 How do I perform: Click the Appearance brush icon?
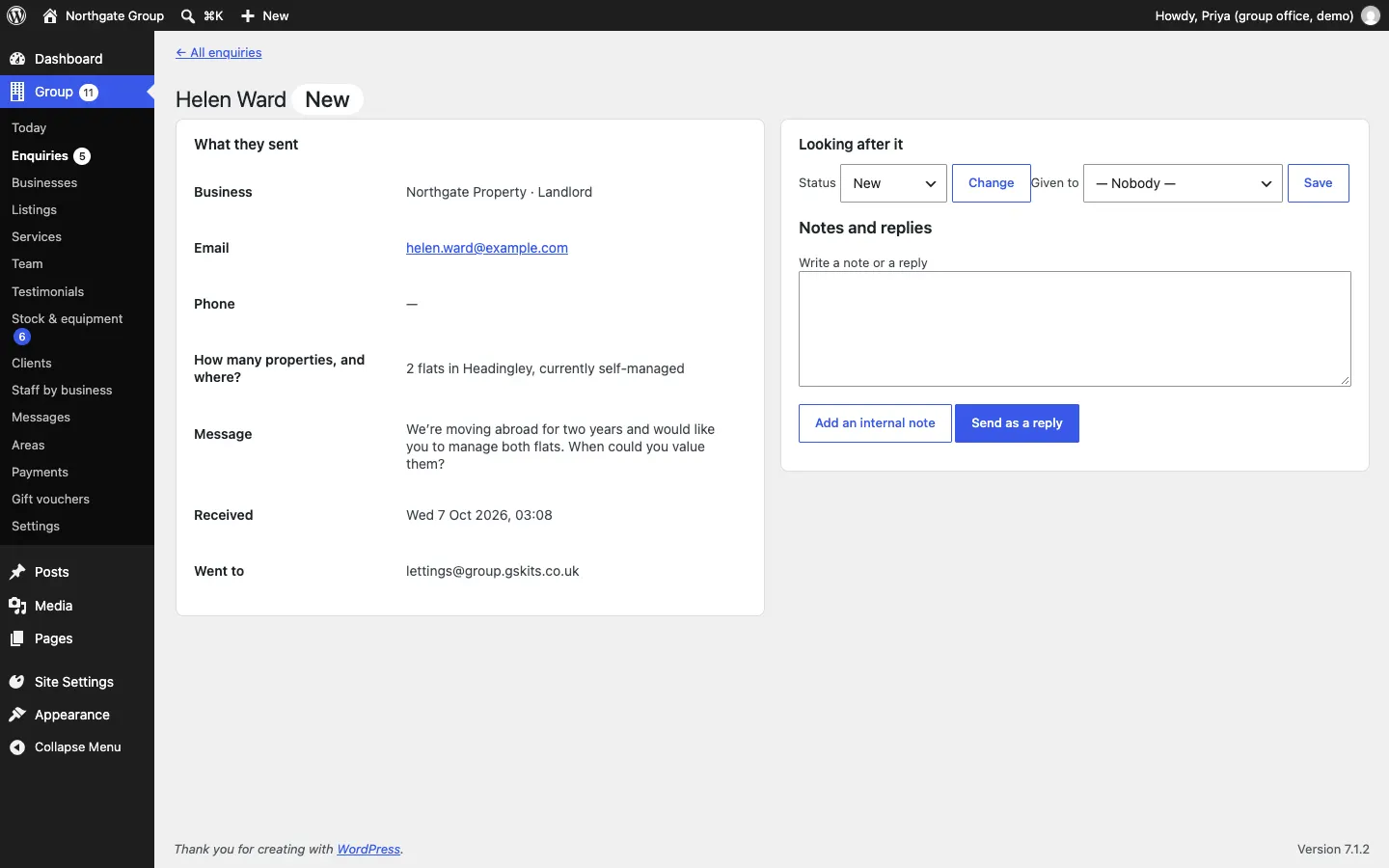point(17,715)
